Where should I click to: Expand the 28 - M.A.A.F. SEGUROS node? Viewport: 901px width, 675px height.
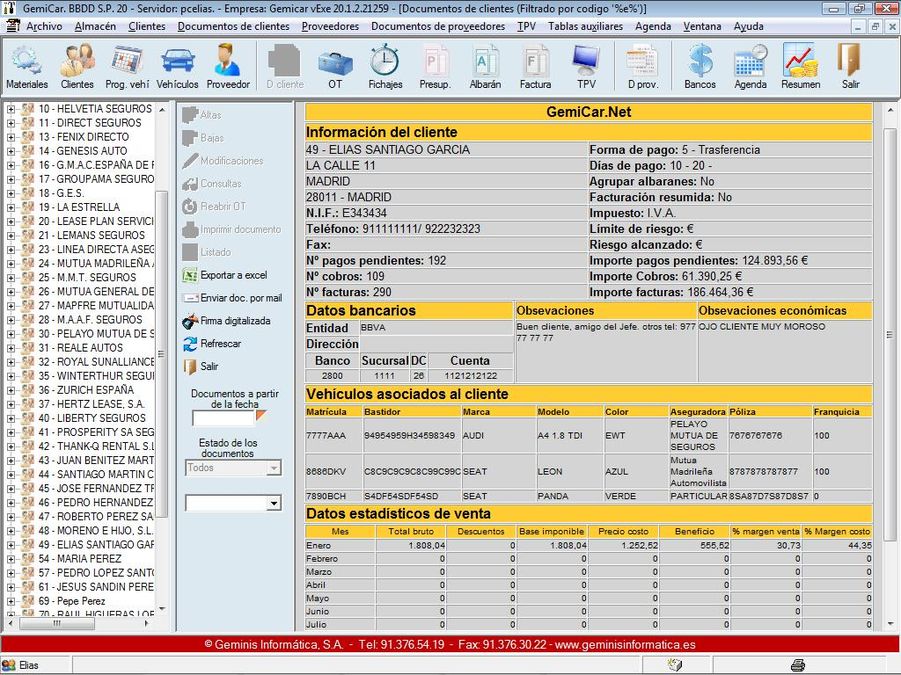[x=11, y=320]
